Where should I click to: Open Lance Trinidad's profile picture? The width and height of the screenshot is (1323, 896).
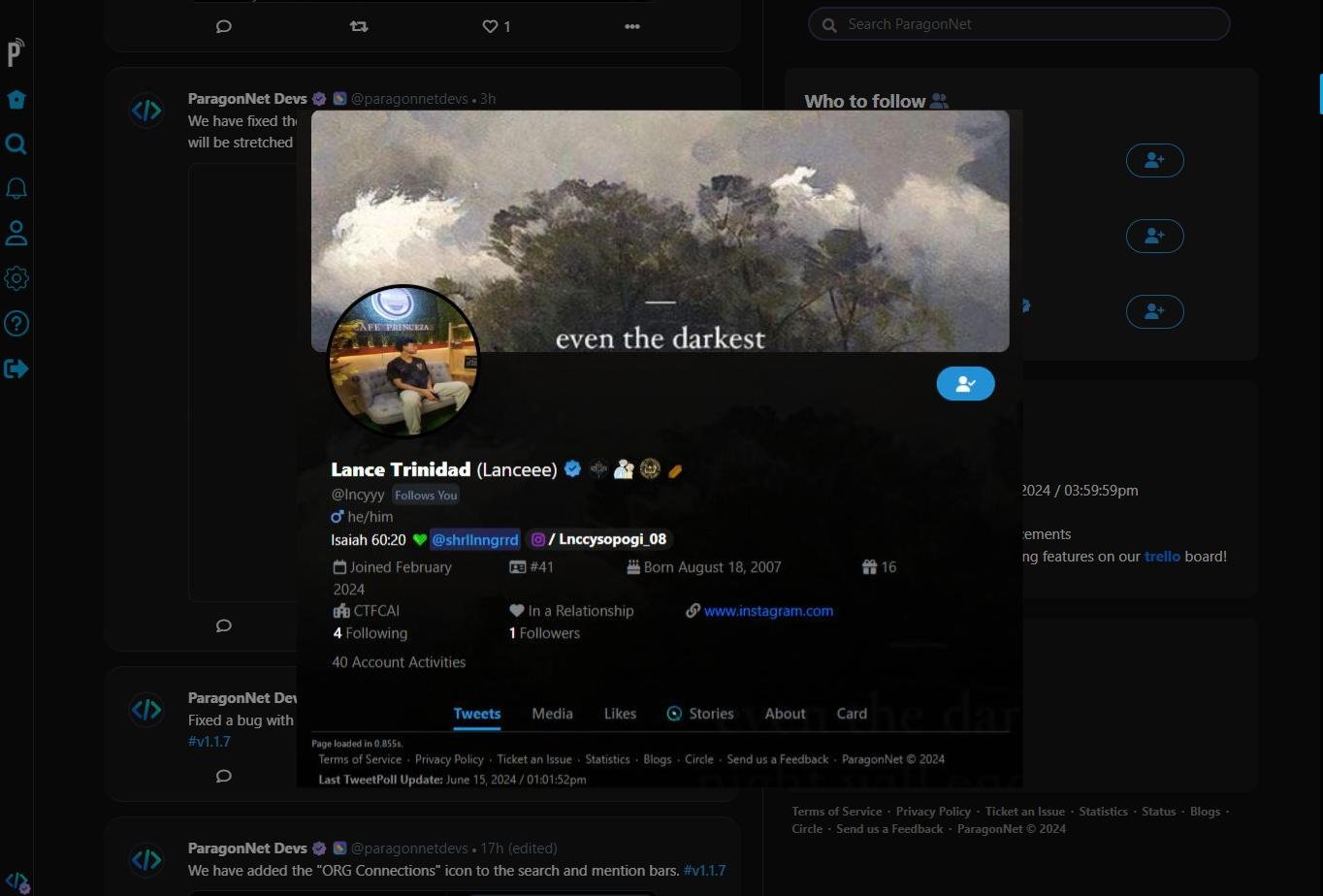(x=403, y=362)
